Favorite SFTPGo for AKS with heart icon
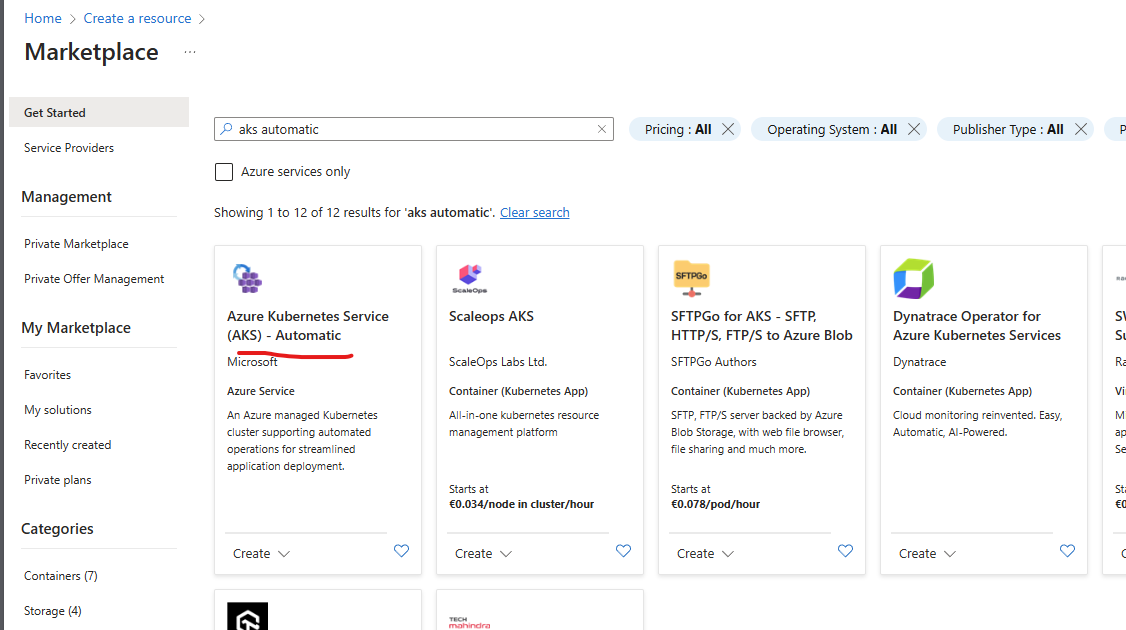This screenshot has height=630, width=1126. (845, 551)
